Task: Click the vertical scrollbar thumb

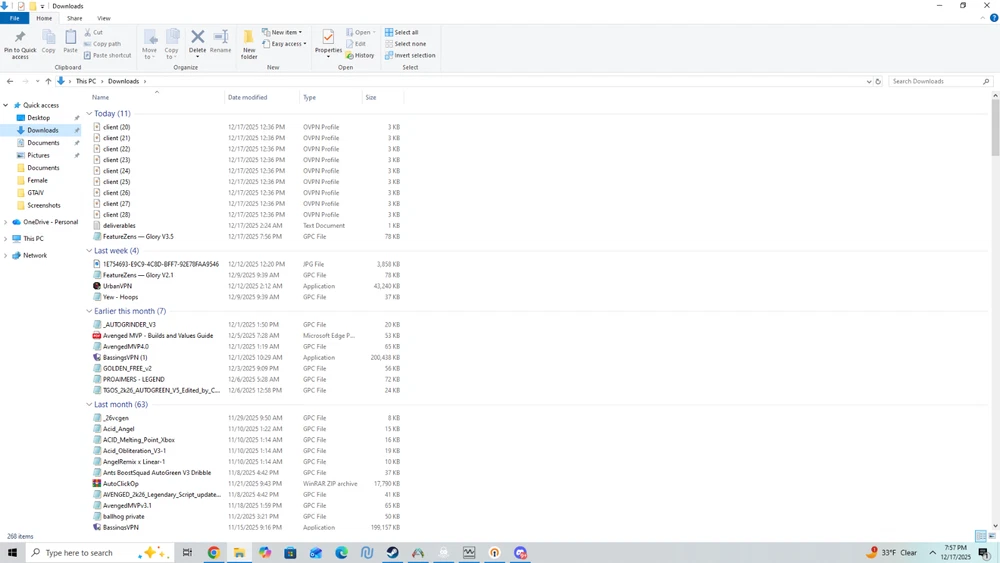Action: pyautogui.click(x=995, y=126)
